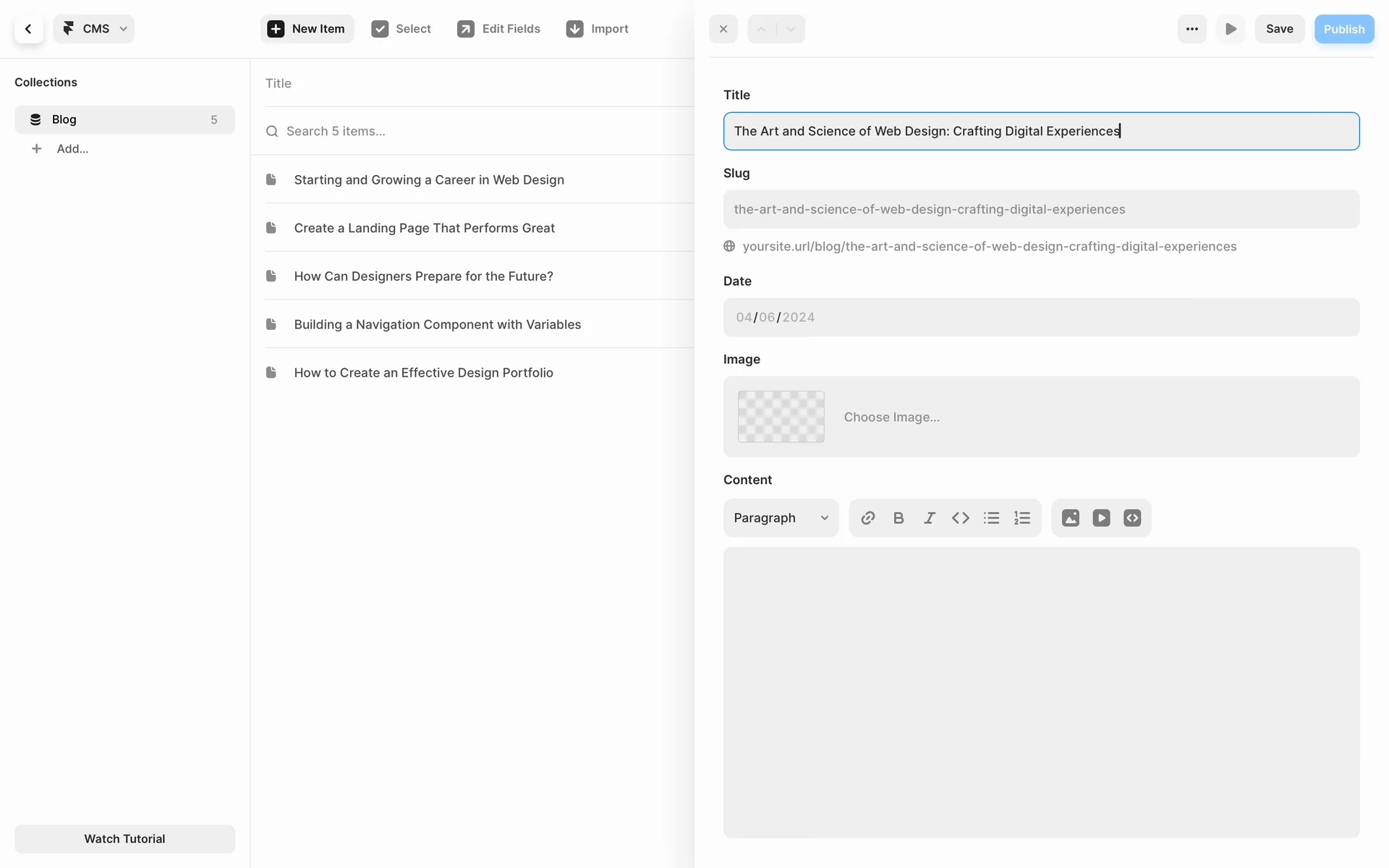
Task: Apply inline code formatting
Action: [x=960, y=518]
